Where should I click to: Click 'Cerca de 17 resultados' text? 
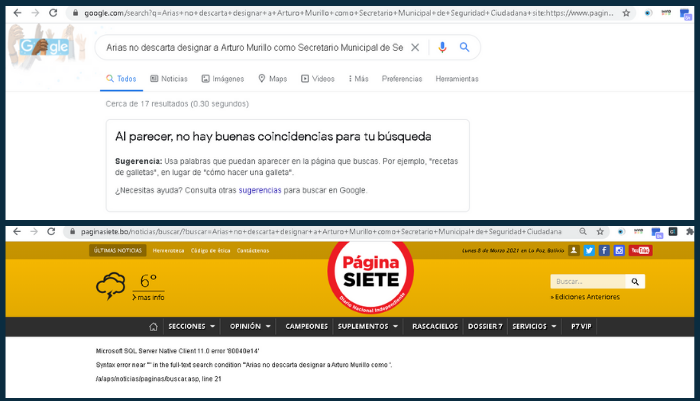tap(177, 104)
